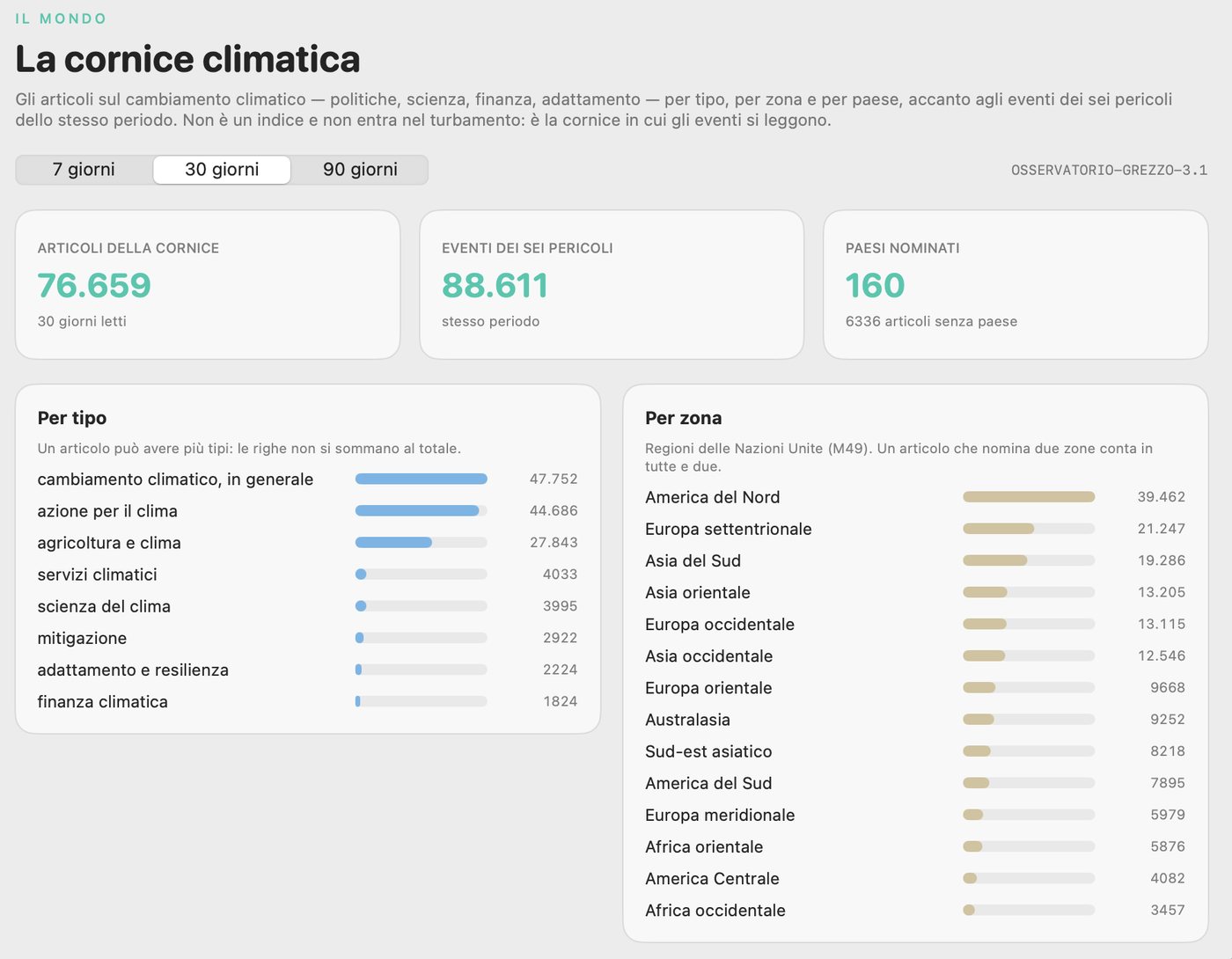Screen dimensions: 1232x959
Task: Click the value 39.462 in Per zona
Action: point(1162,497)
